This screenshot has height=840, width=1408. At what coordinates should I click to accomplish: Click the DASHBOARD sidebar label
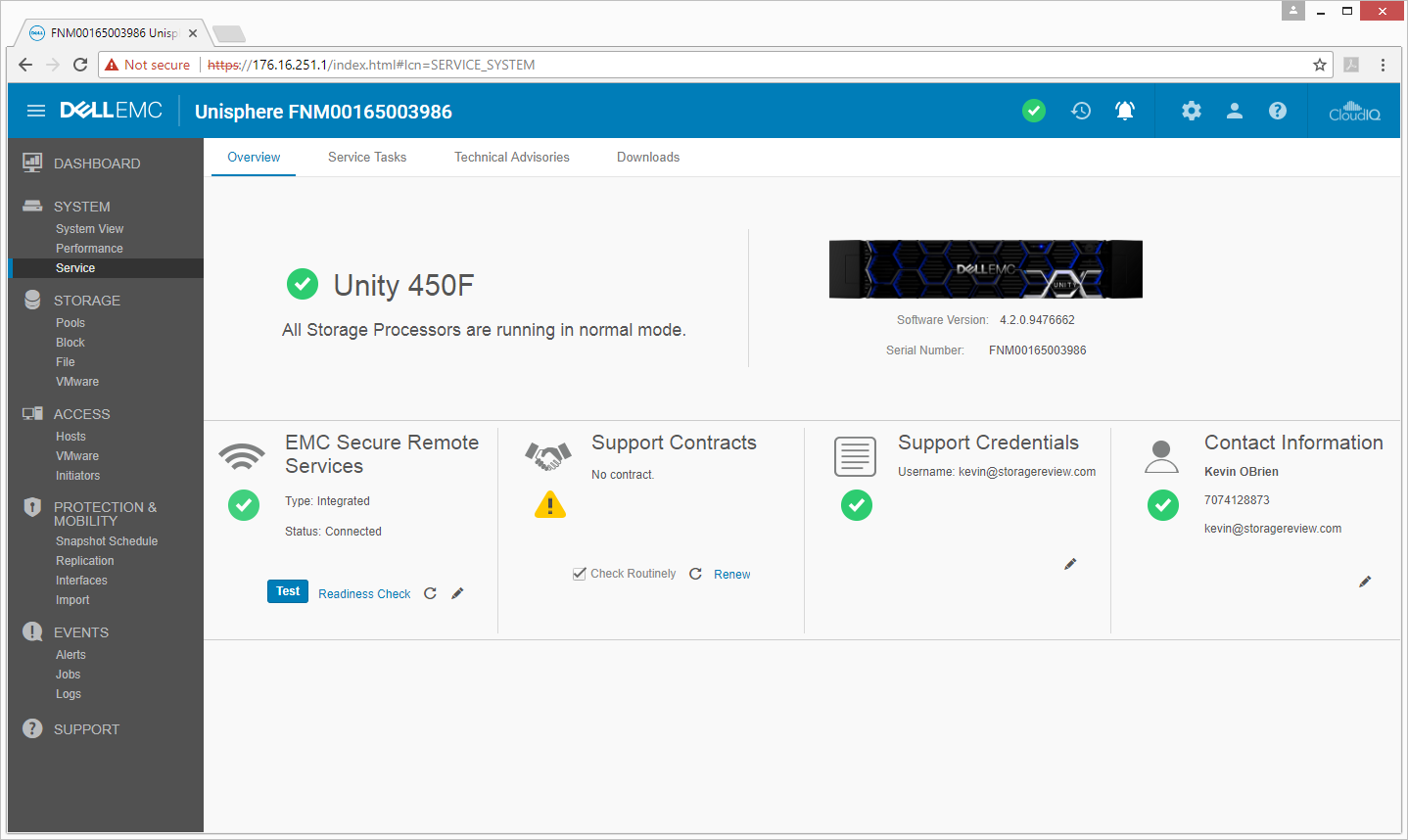point(97,163)
